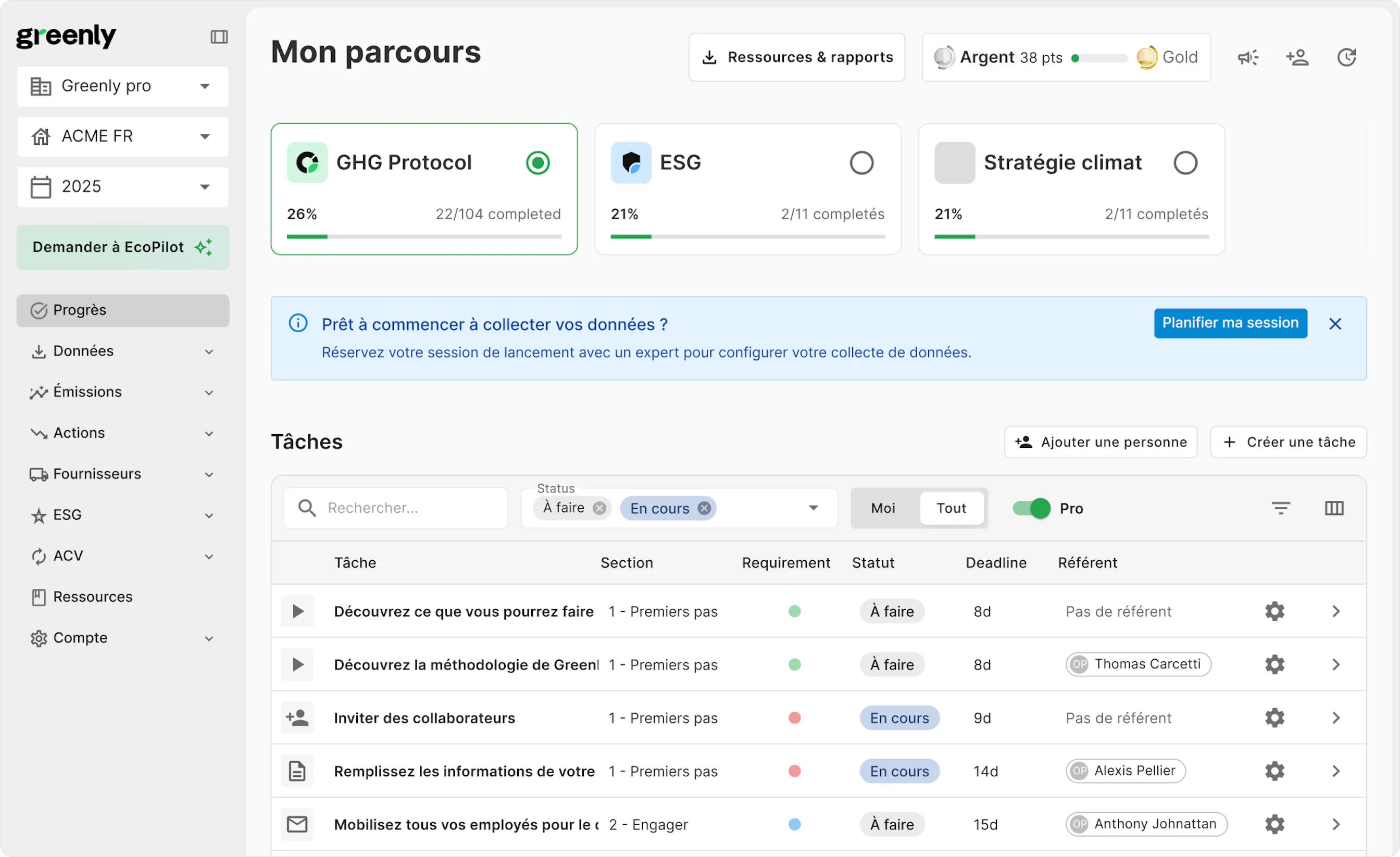Click GHG Protocol logo icon

[307, 162]
